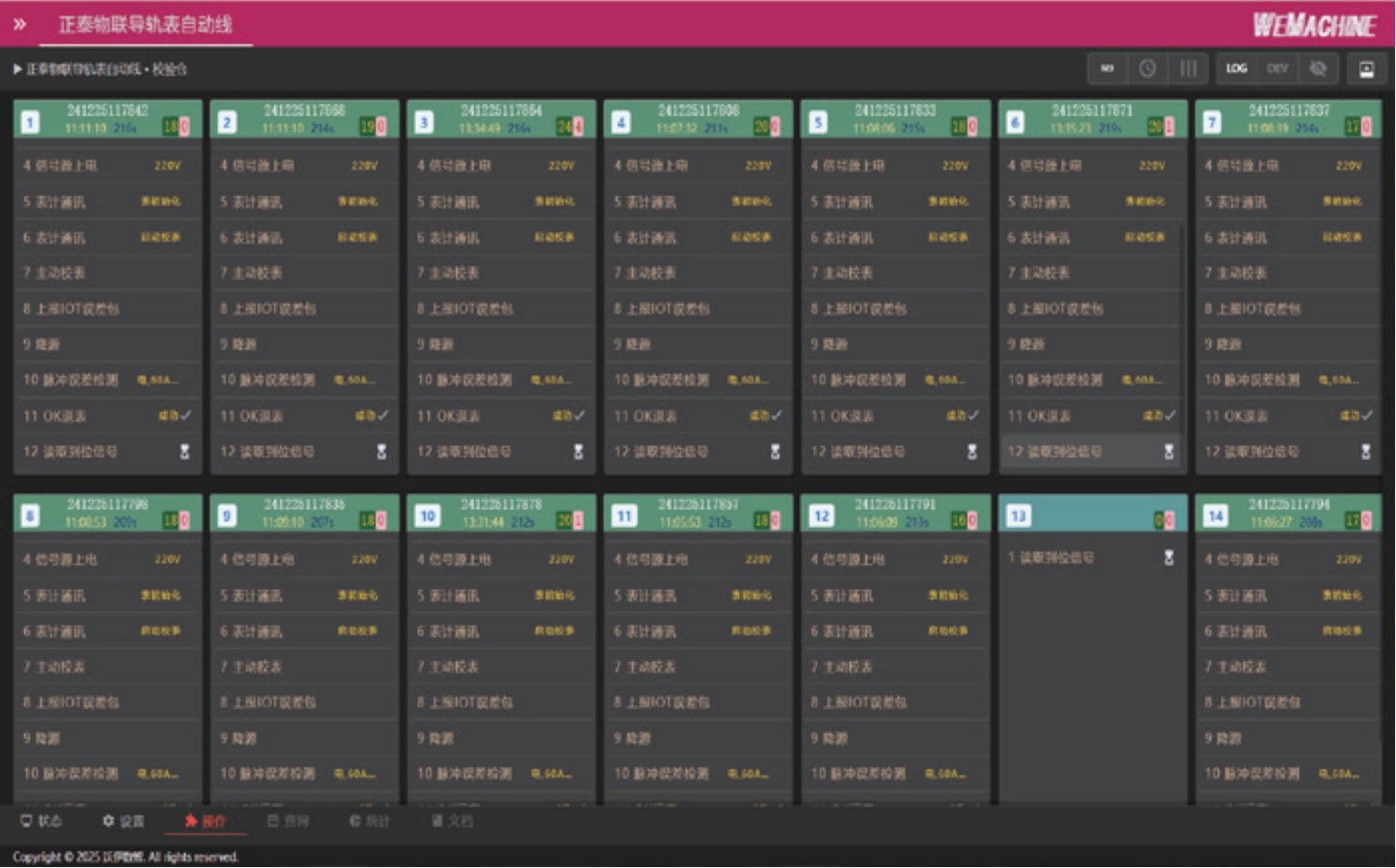Click the clock icon in the toolbar
This screenshot has height=868, width=1396.
1147,69
